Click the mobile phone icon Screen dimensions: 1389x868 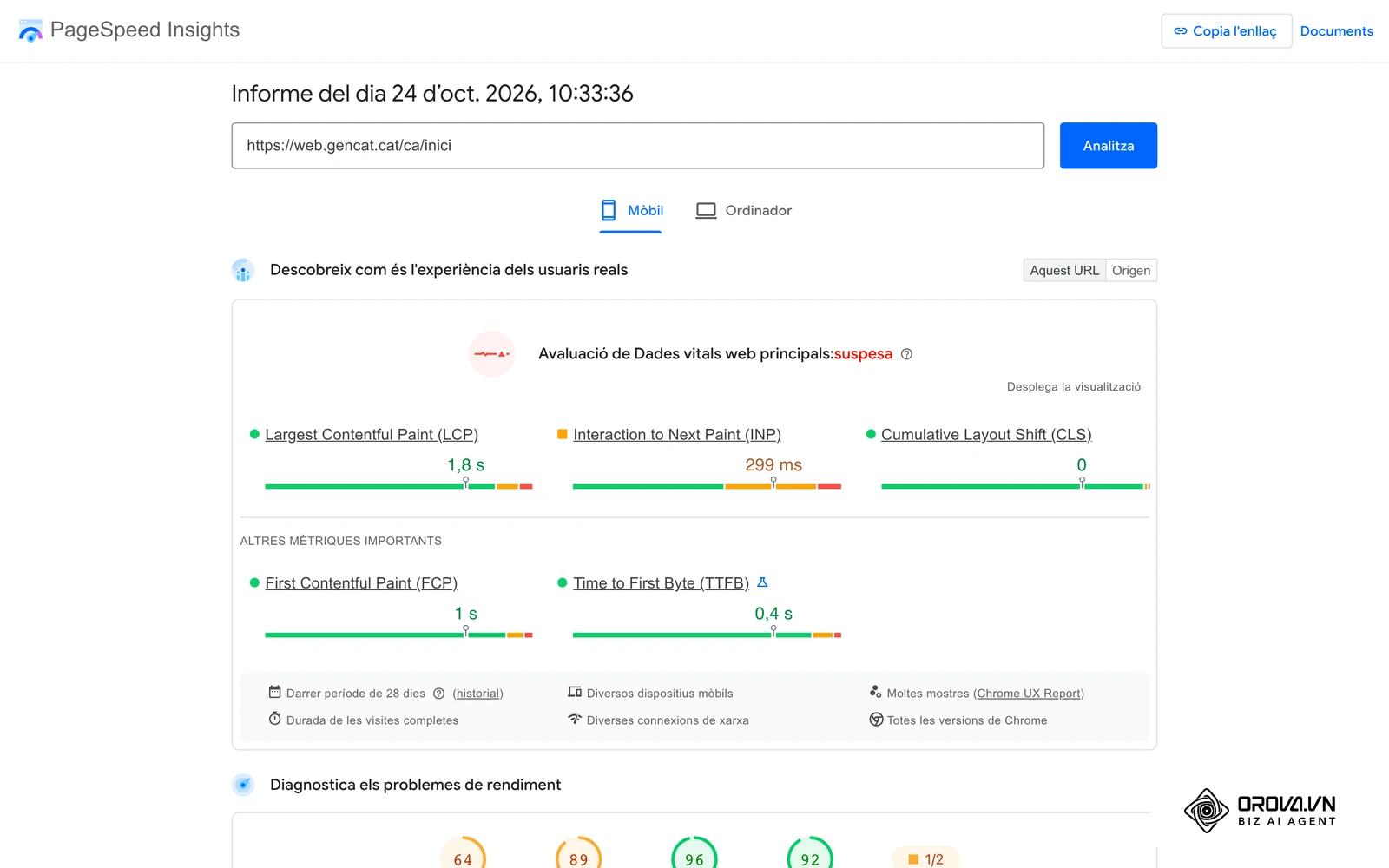click(609, 210)
